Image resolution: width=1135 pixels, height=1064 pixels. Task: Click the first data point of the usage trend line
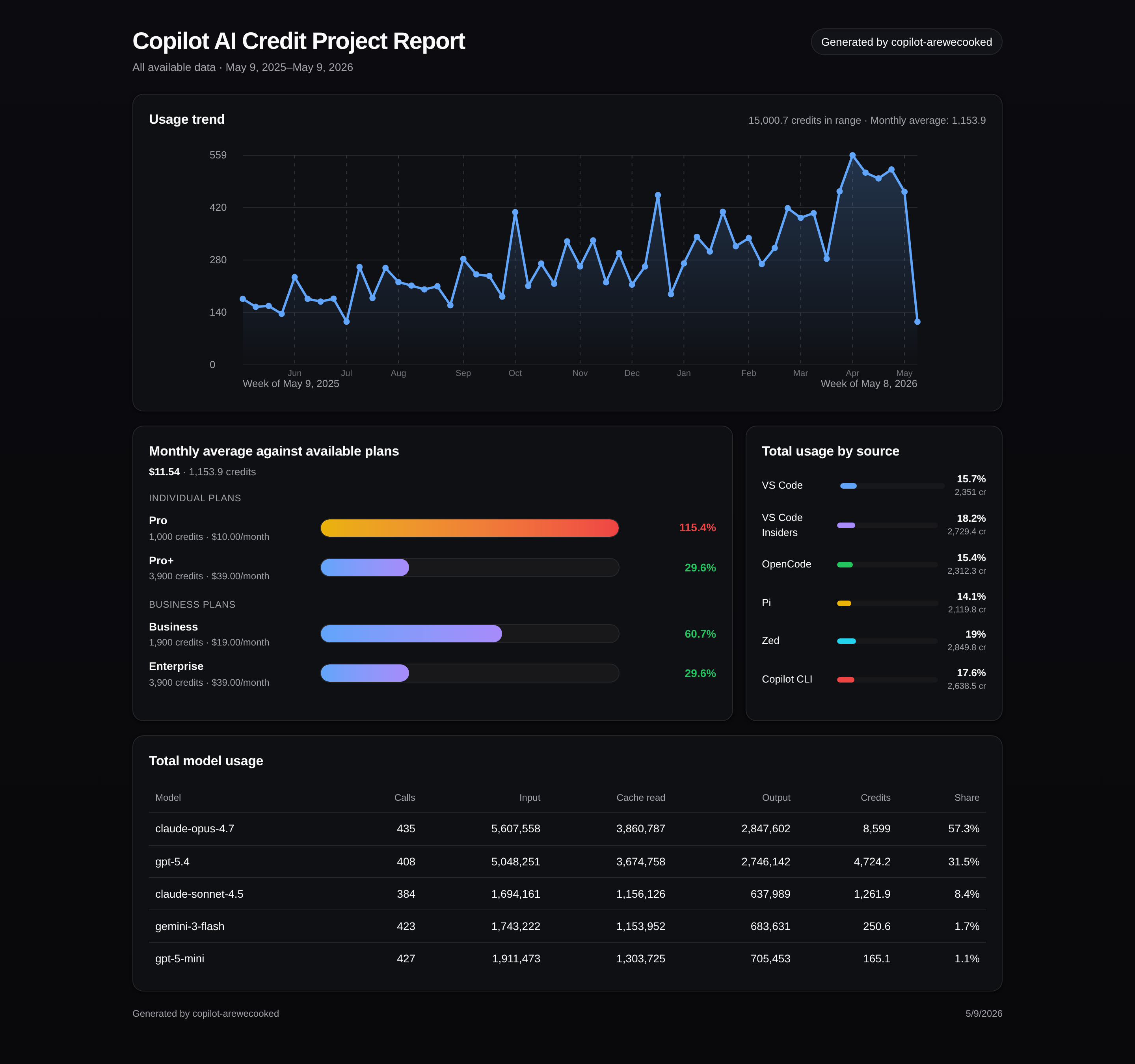coord(243,299)
